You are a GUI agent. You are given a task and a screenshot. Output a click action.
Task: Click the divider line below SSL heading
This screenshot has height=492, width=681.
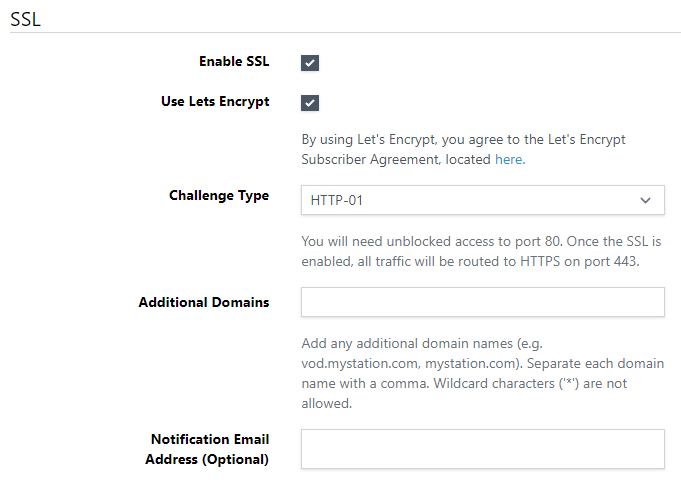(340, 32)
